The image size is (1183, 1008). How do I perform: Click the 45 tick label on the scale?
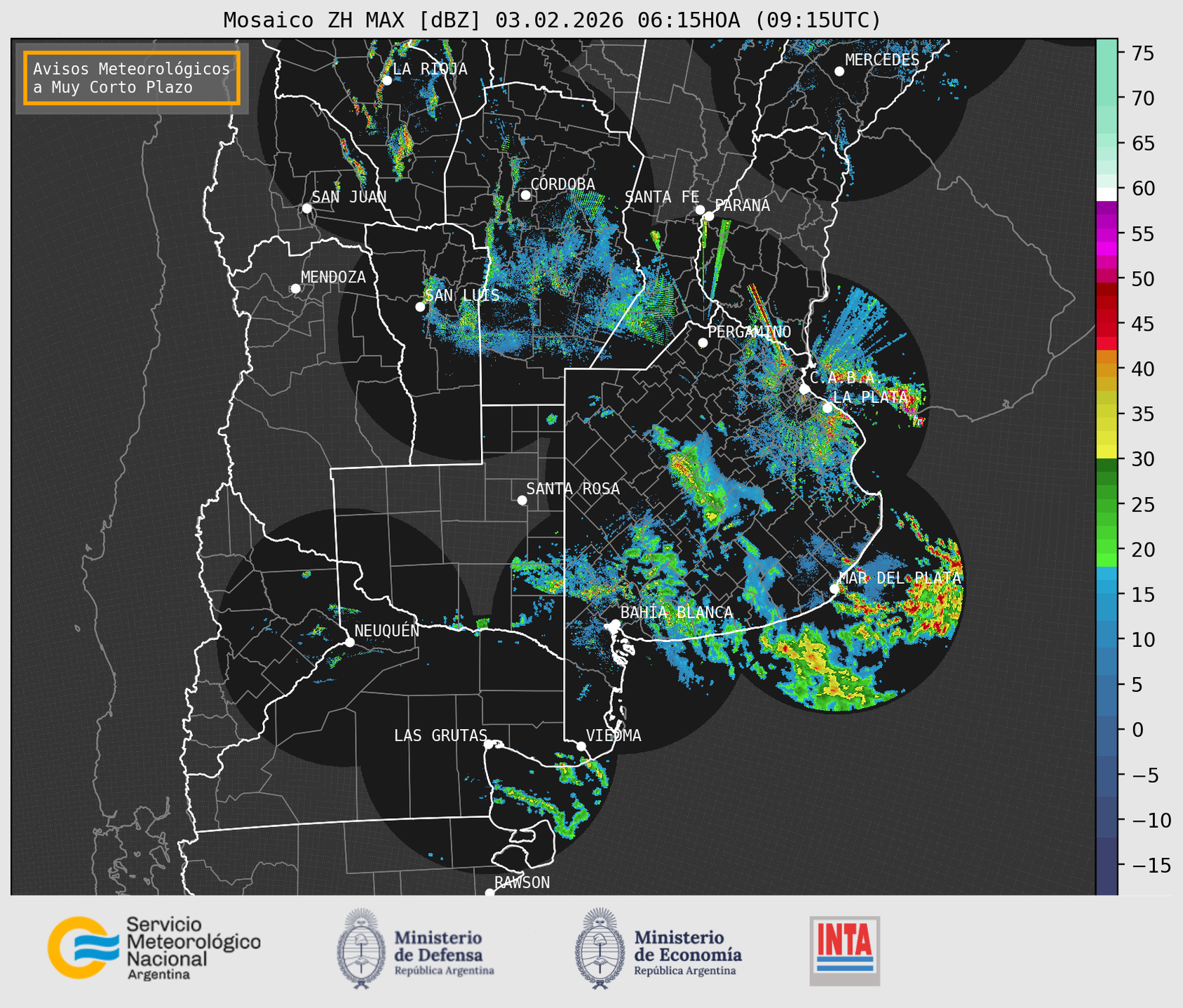(x=1142, y=324)
